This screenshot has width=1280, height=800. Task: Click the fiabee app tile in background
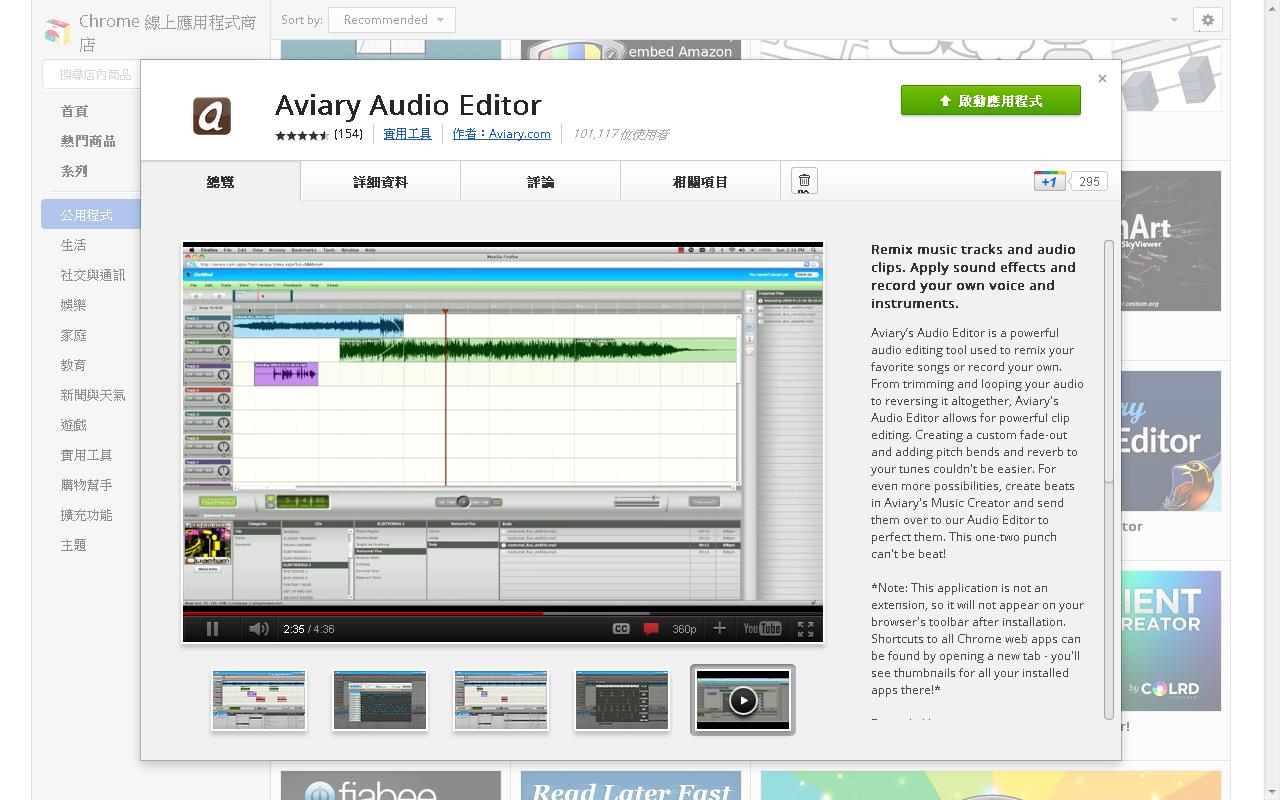391,785
